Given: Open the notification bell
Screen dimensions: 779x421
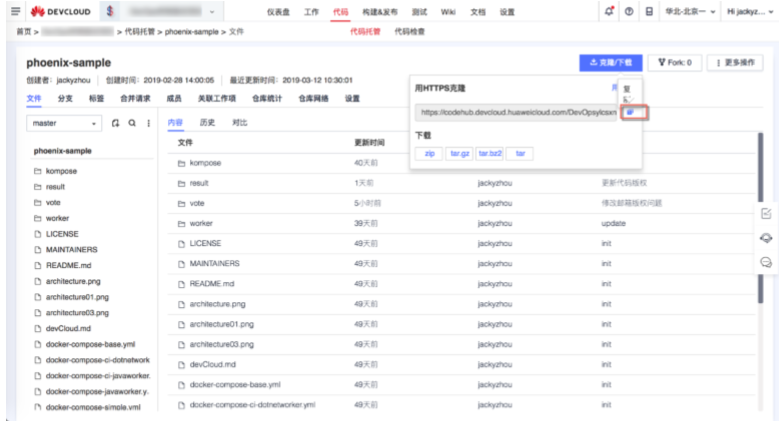Looking at the screenshot, I should (x=609, y=11).
